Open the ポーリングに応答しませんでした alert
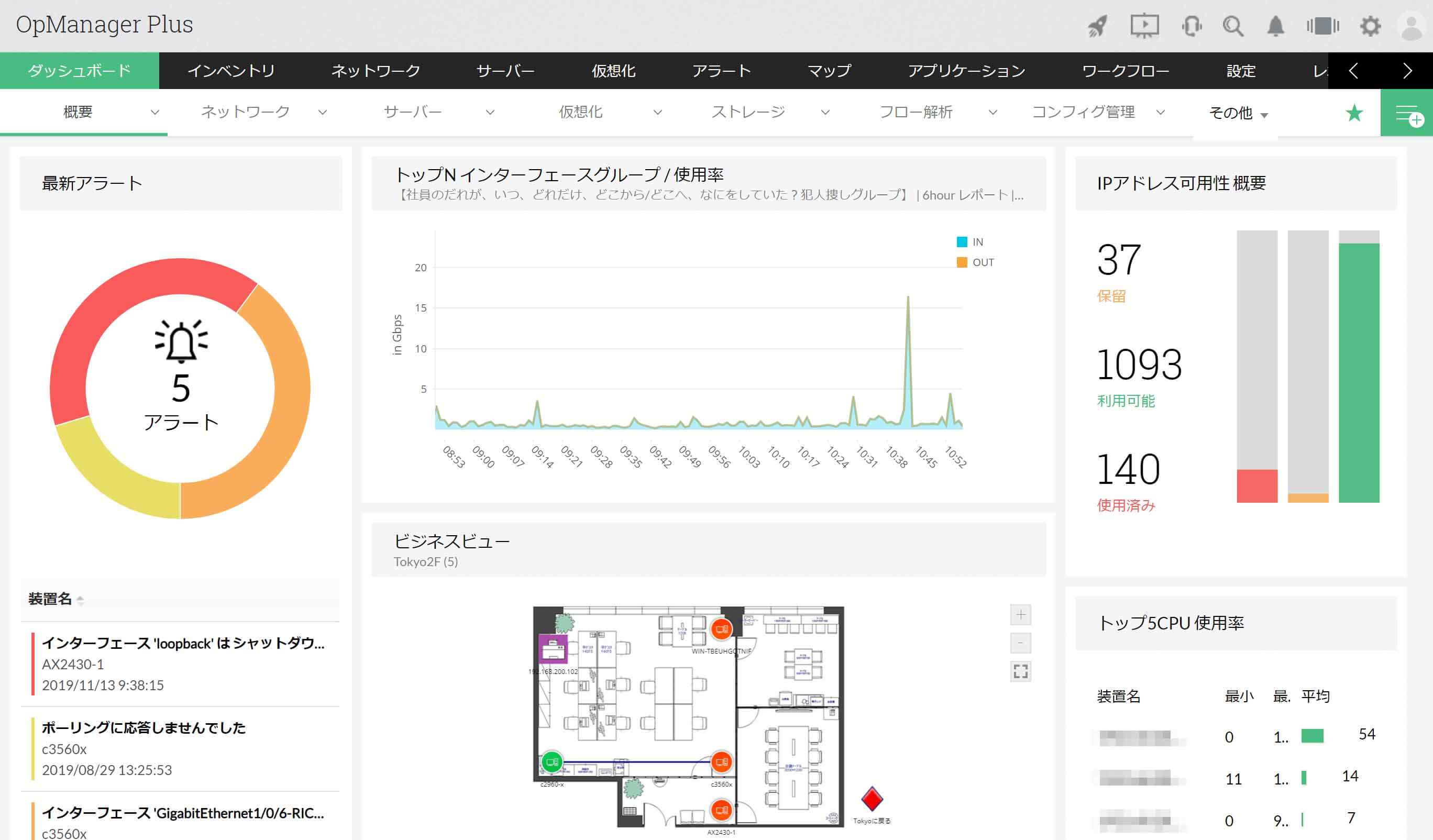The image size is (1433, 840). pos(144,728)
